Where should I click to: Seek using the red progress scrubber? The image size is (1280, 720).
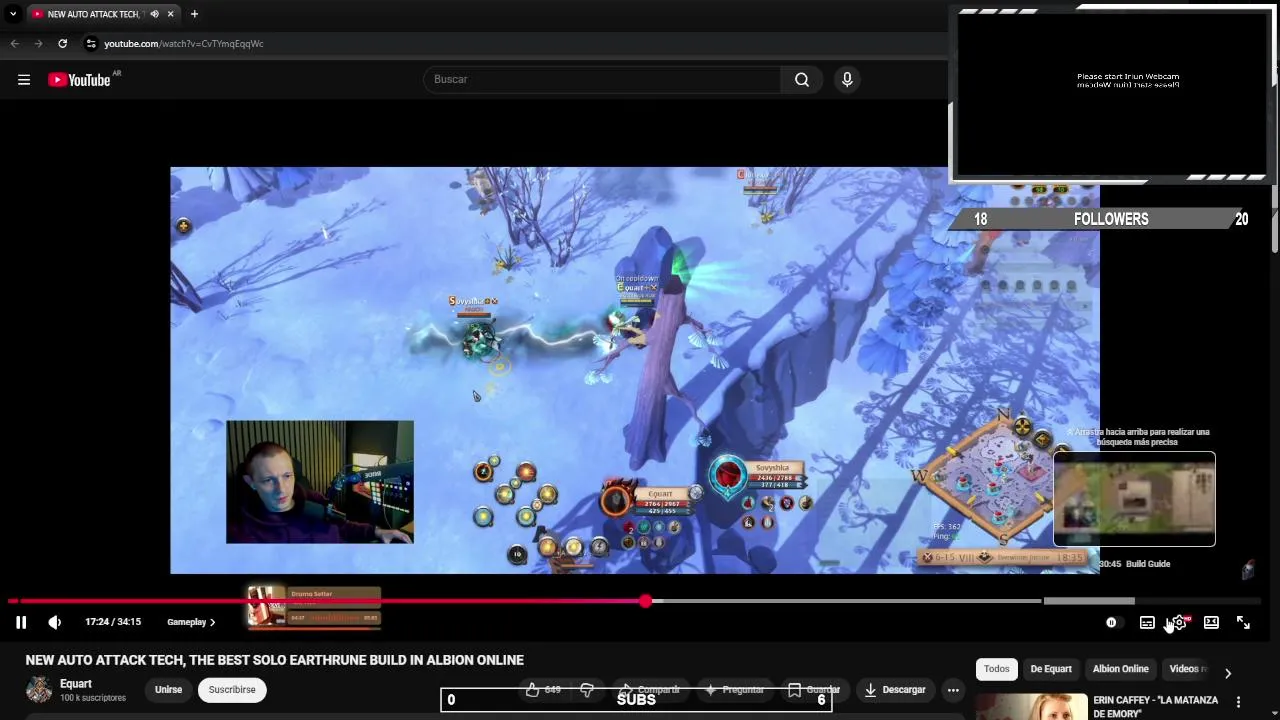[646, 601]
